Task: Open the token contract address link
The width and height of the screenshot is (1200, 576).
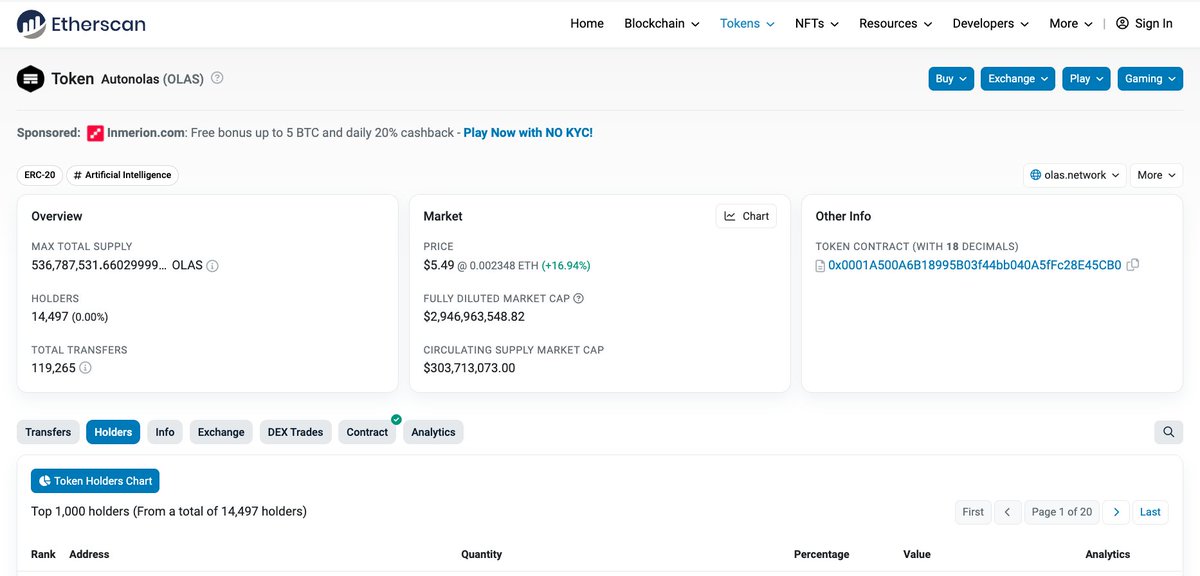Action: (x=974, y=265)
